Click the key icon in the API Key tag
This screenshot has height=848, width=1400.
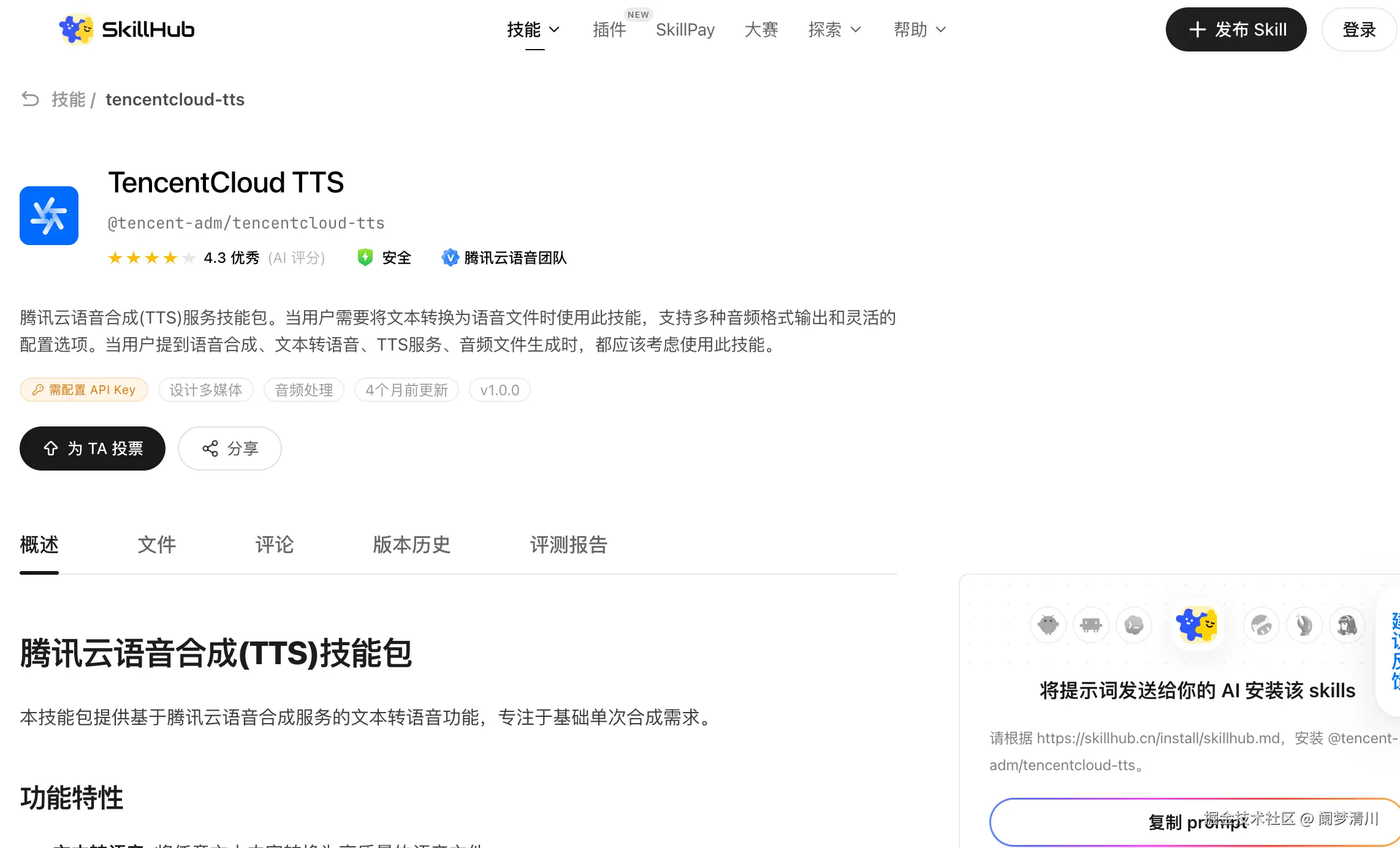38,390
